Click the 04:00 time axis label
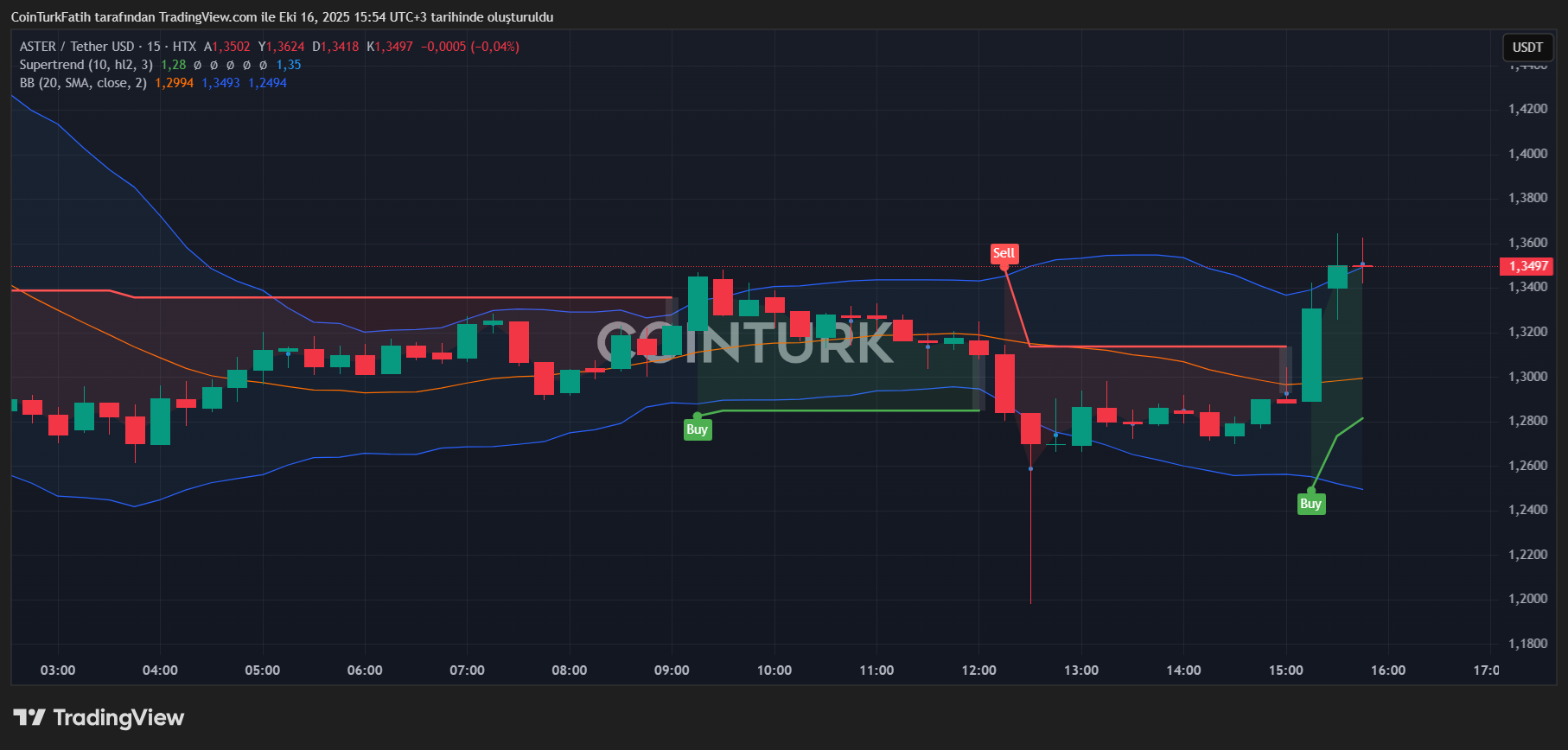Screen dimensions: 1568x750 [160, 671]
